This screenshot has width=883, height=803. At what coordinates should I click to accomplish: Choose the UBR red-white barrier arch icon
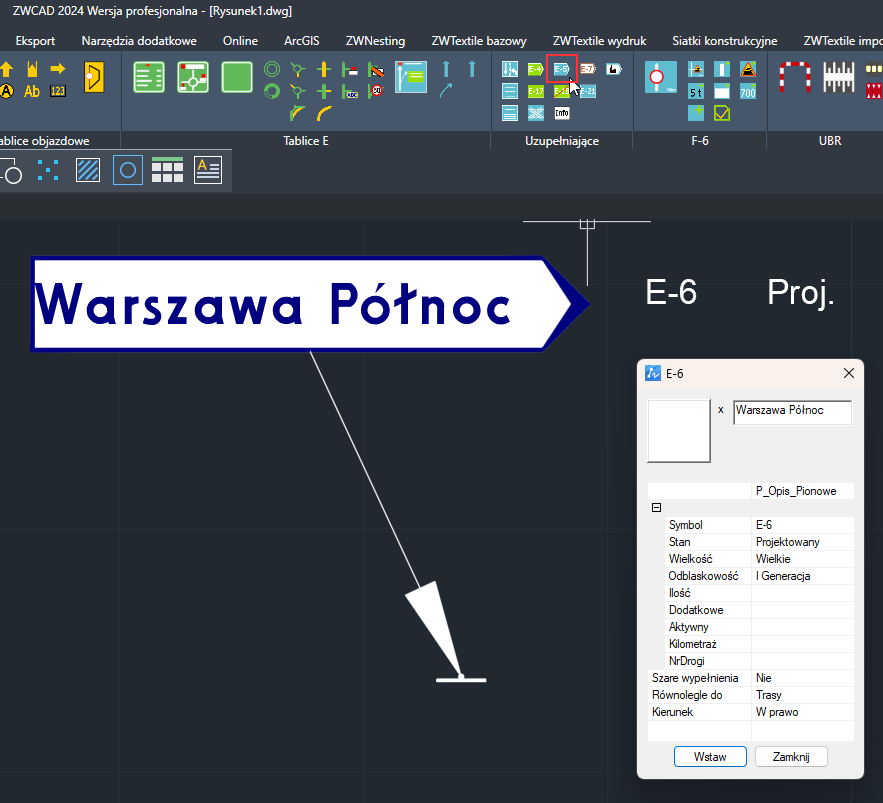pos(794,78)
